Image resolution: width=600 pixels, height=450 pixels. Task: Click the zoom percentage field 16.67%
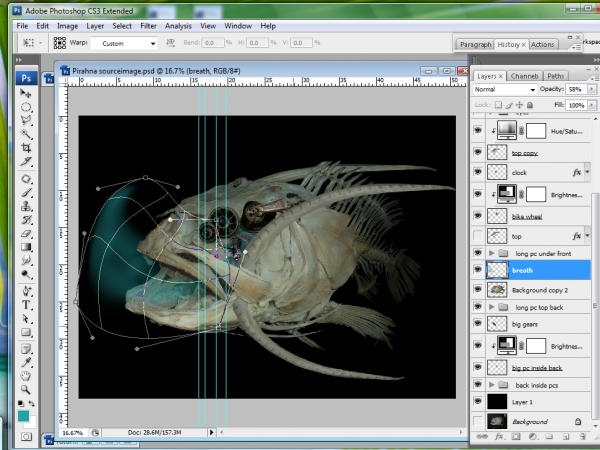pyautogui.click(x=73, y=433)
